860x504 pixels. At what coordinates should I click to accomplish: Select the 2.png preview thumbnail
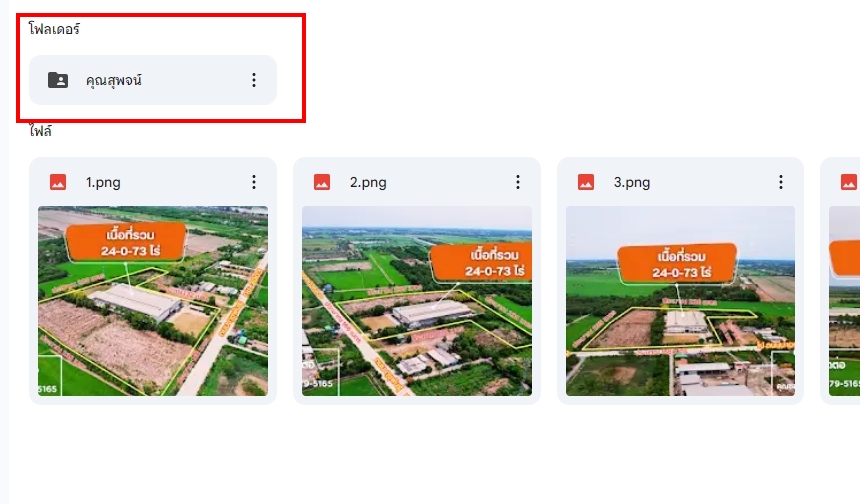417,301
